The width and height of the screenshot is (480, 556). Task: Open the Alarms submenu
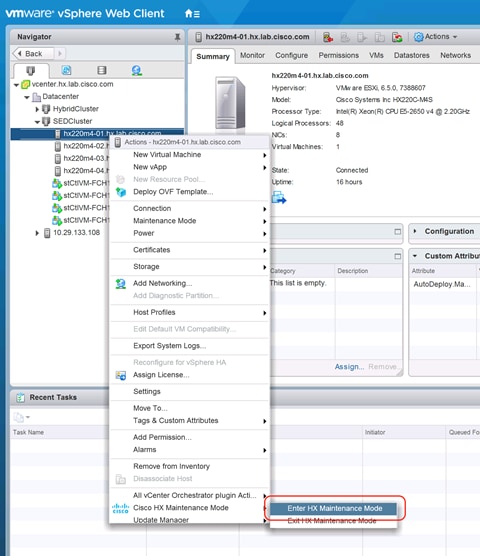190,450
